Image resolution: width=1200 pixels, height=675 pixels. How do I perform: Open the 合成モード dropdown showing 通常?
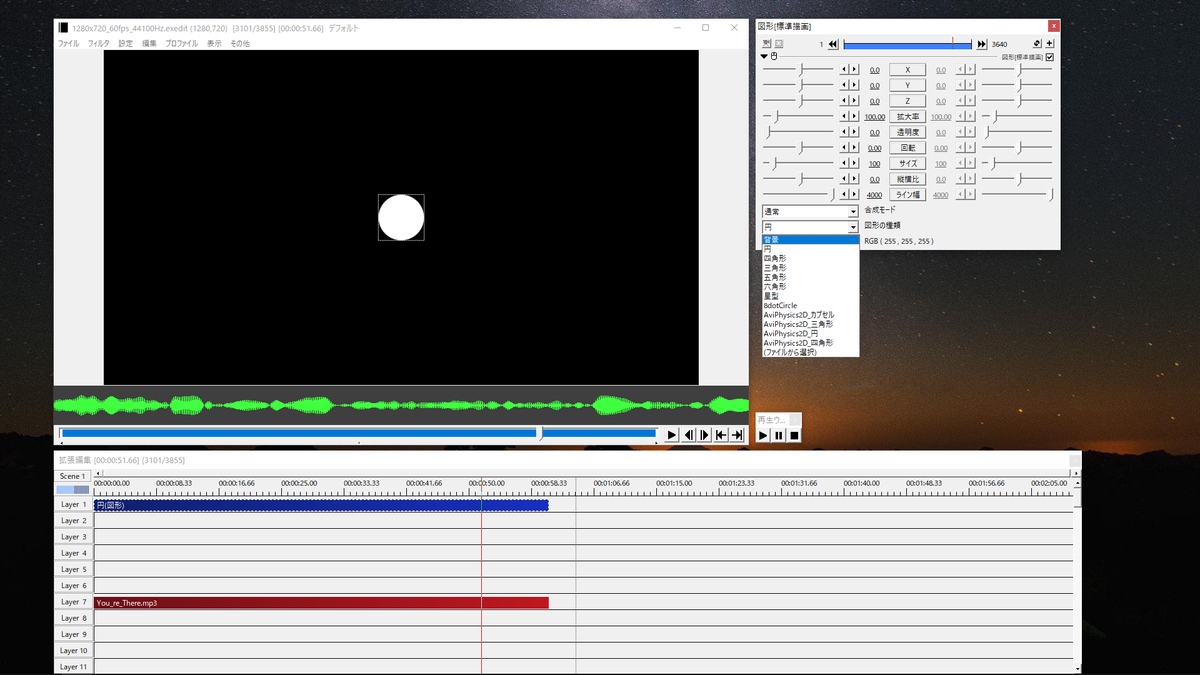810,211
